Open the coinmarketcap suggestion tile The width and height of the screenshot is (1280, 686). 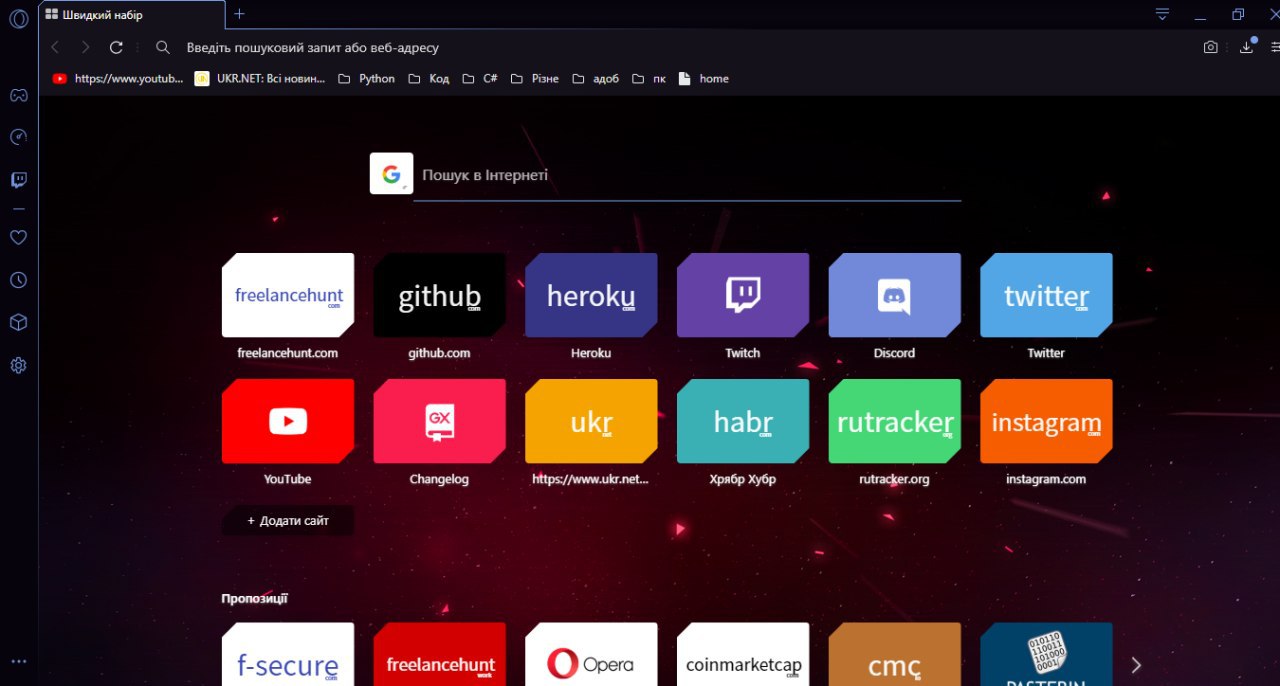743,655
